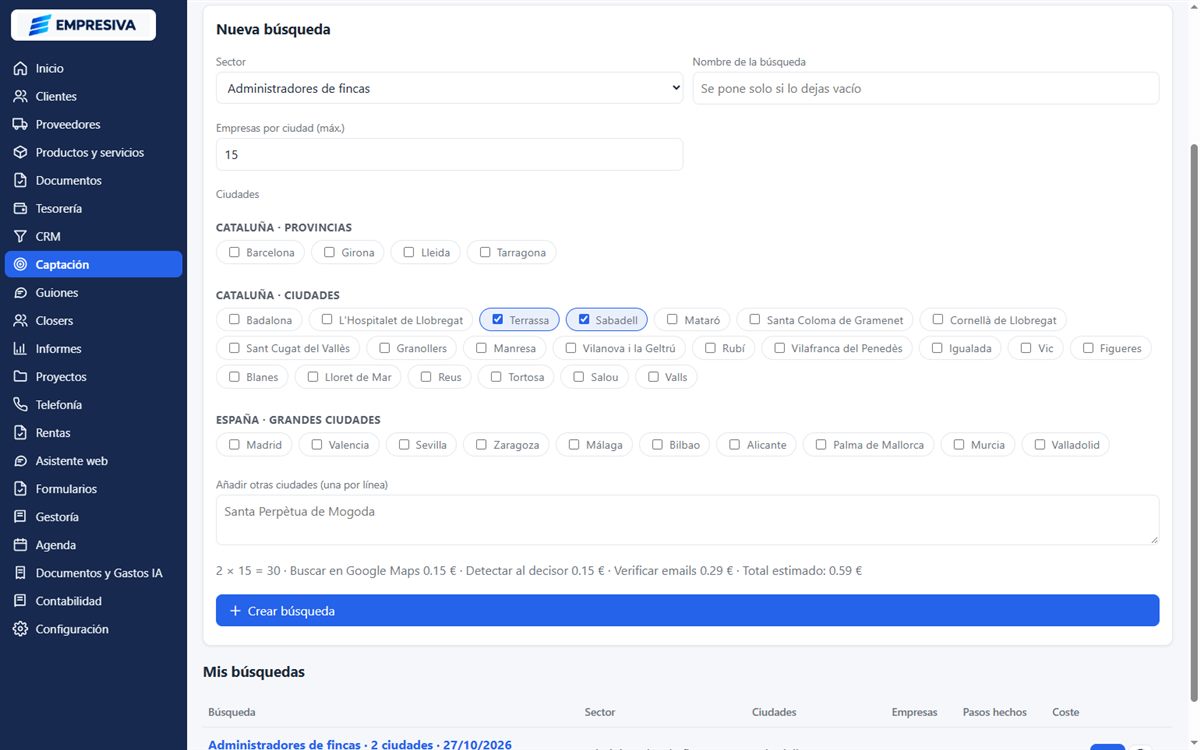The height and width of the screenshot is (750, 1200).
Task: Click the Informes bar chart icon
Action: [x=20, y=349]
